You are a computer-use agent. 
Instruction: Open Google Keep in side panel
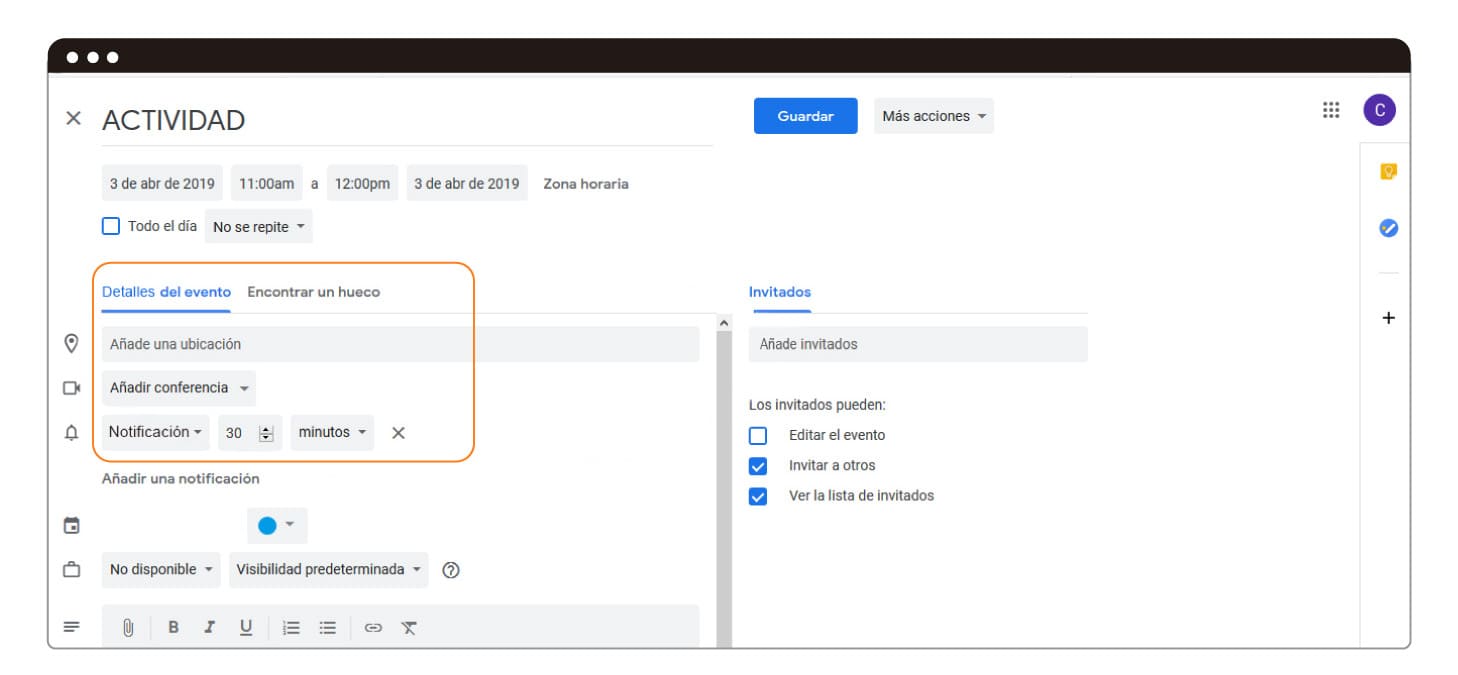coord(1388,172)
